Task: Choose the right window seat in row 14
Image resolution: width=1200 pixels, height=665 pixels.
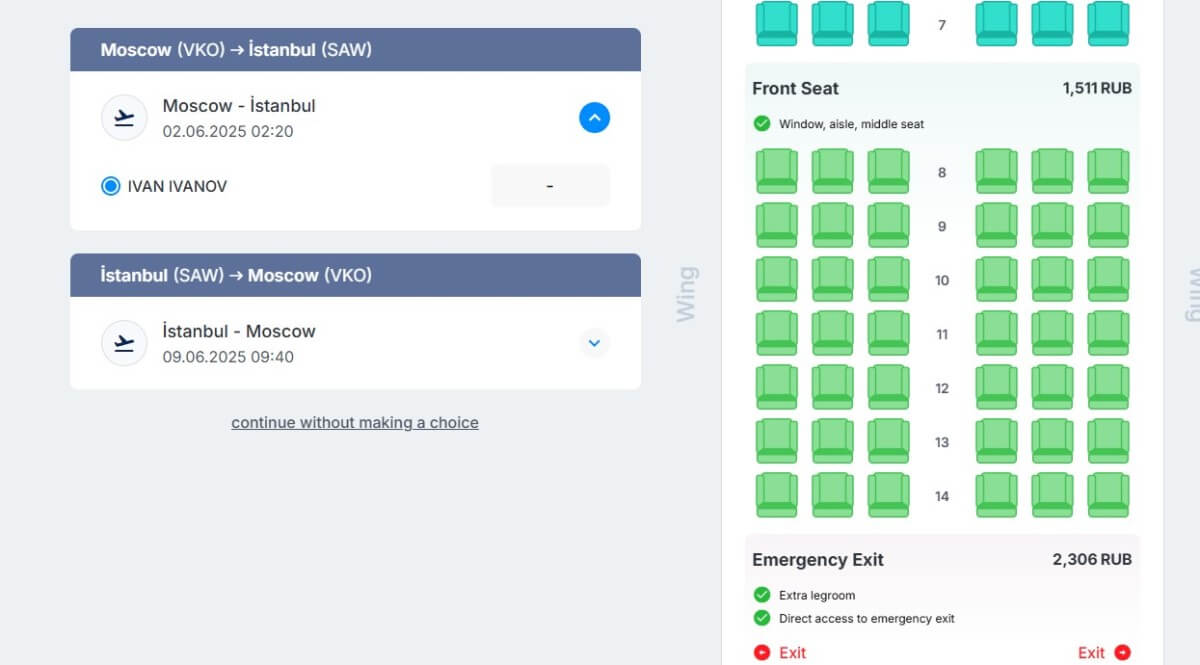Action: [1108, 495]
